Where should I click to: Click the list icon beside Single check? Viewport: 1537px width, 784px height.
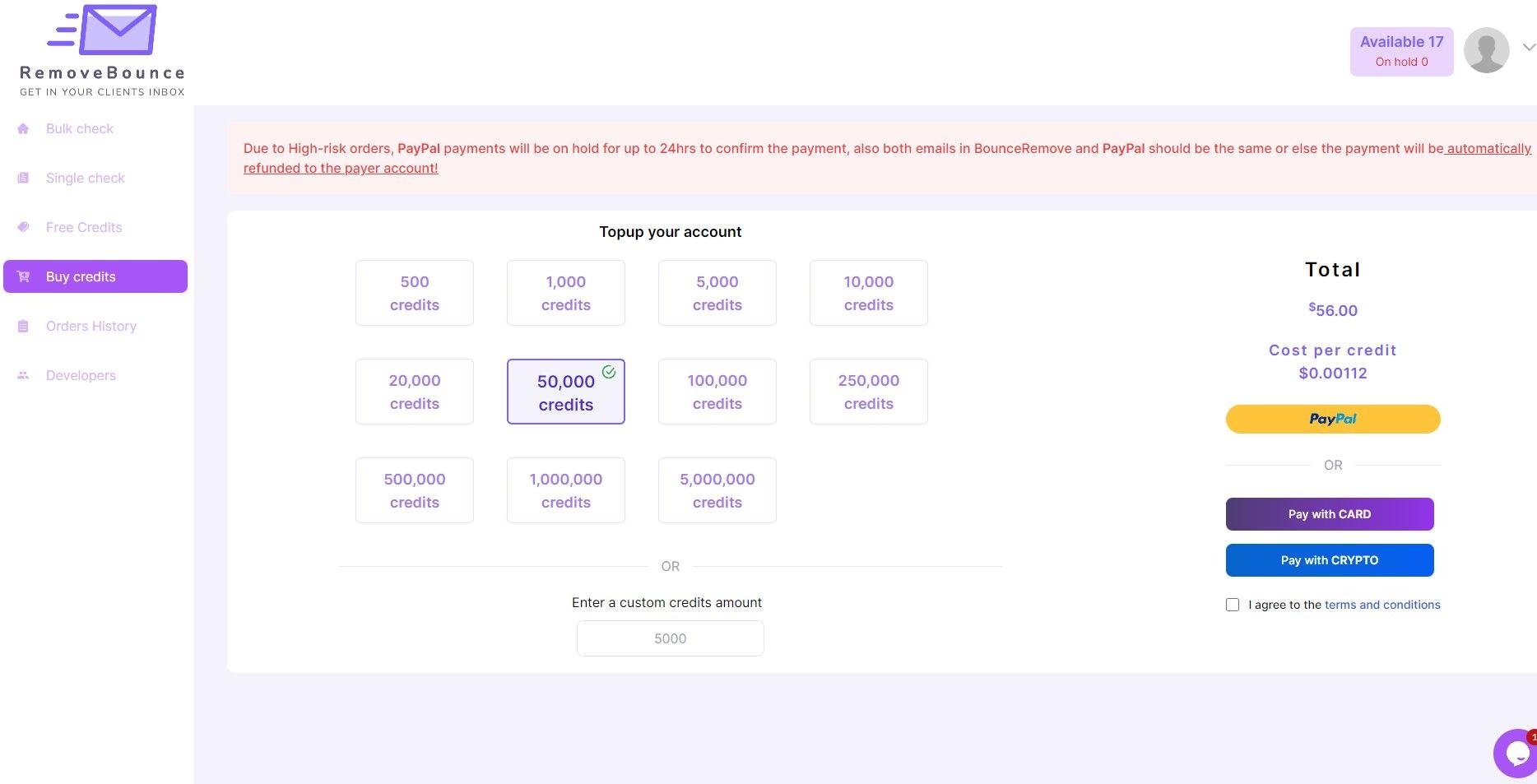coord(23,178)
